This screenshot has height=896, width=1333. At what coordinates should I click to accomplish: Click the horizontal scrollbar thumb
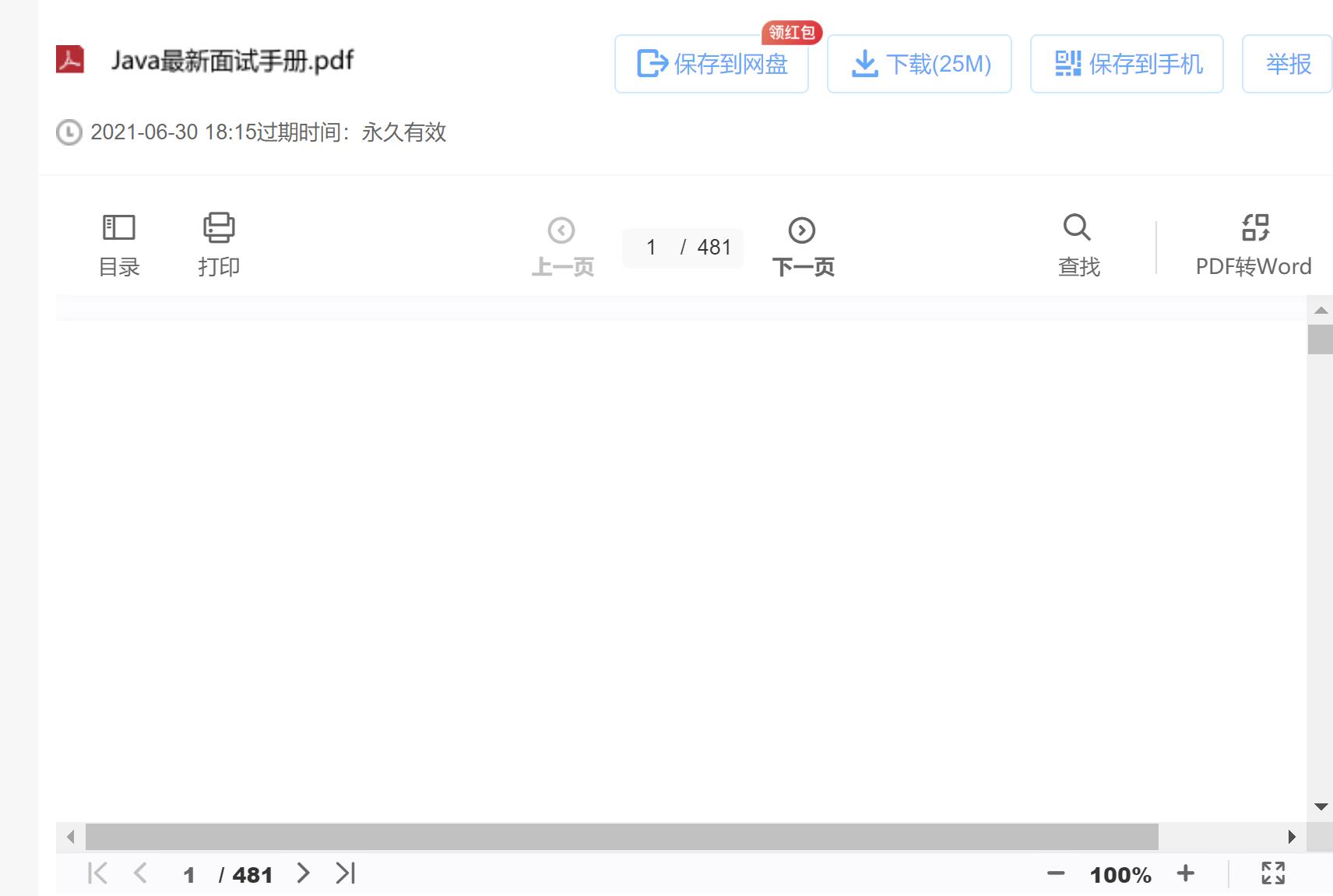tap(622, 837)
